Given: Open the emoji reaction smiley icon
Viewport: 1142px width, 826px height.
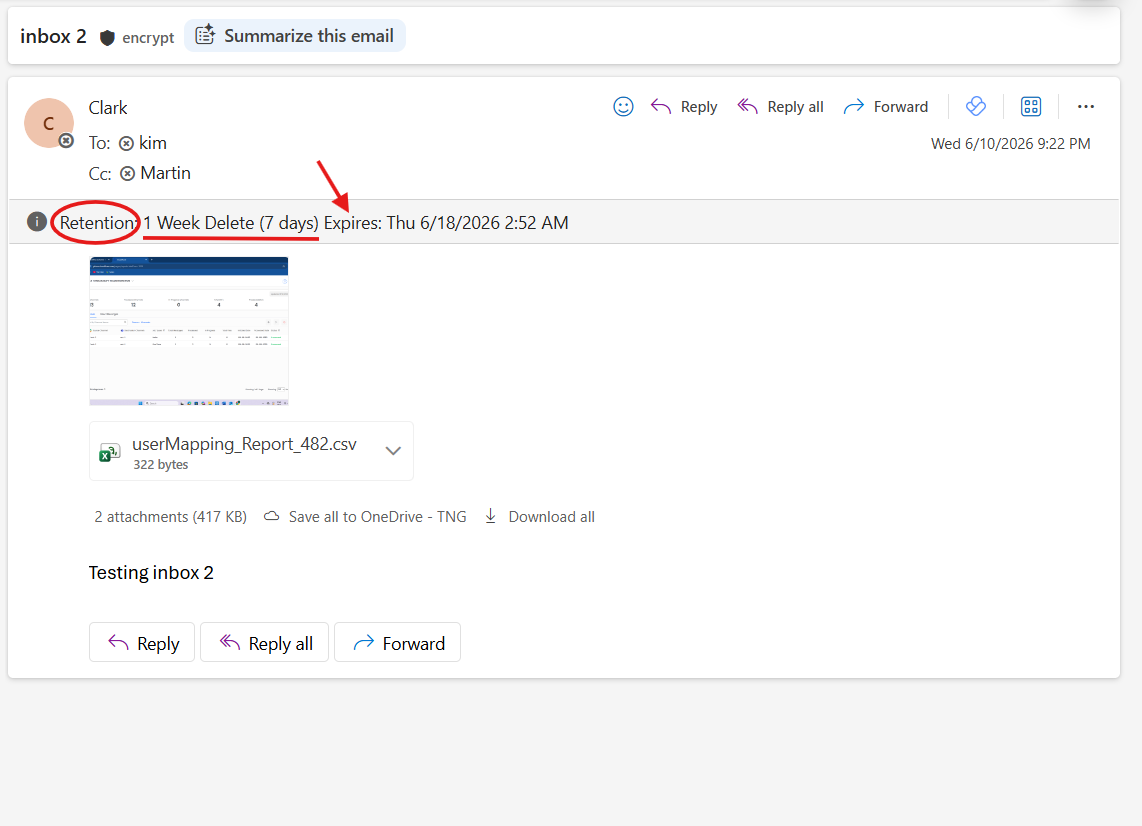Looking at the screenshot, I should tap(623, 107).
